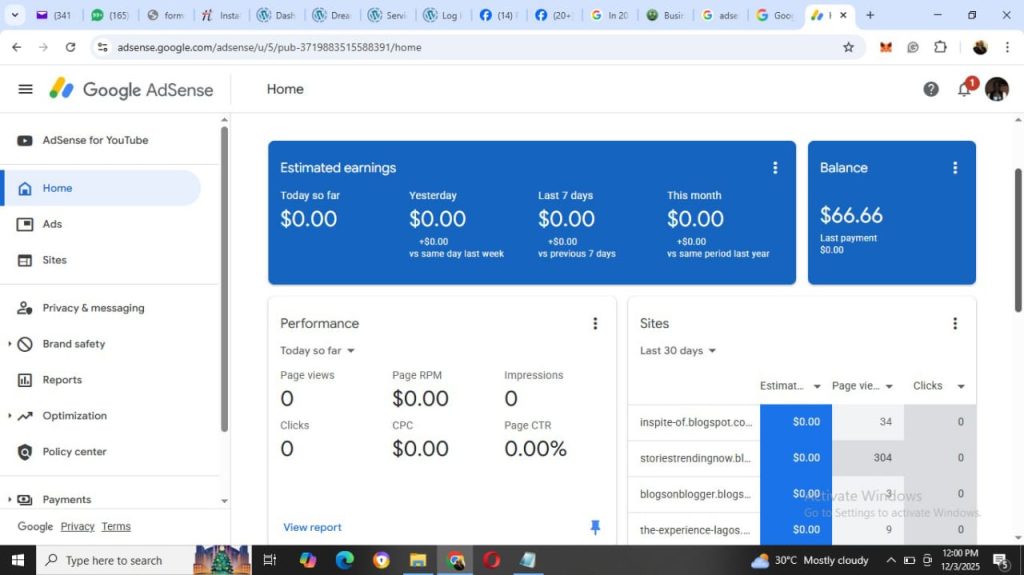Expand the Last 30 days dropdown
The height and width of the screenshot is (575, 1024).
[678, 351]
